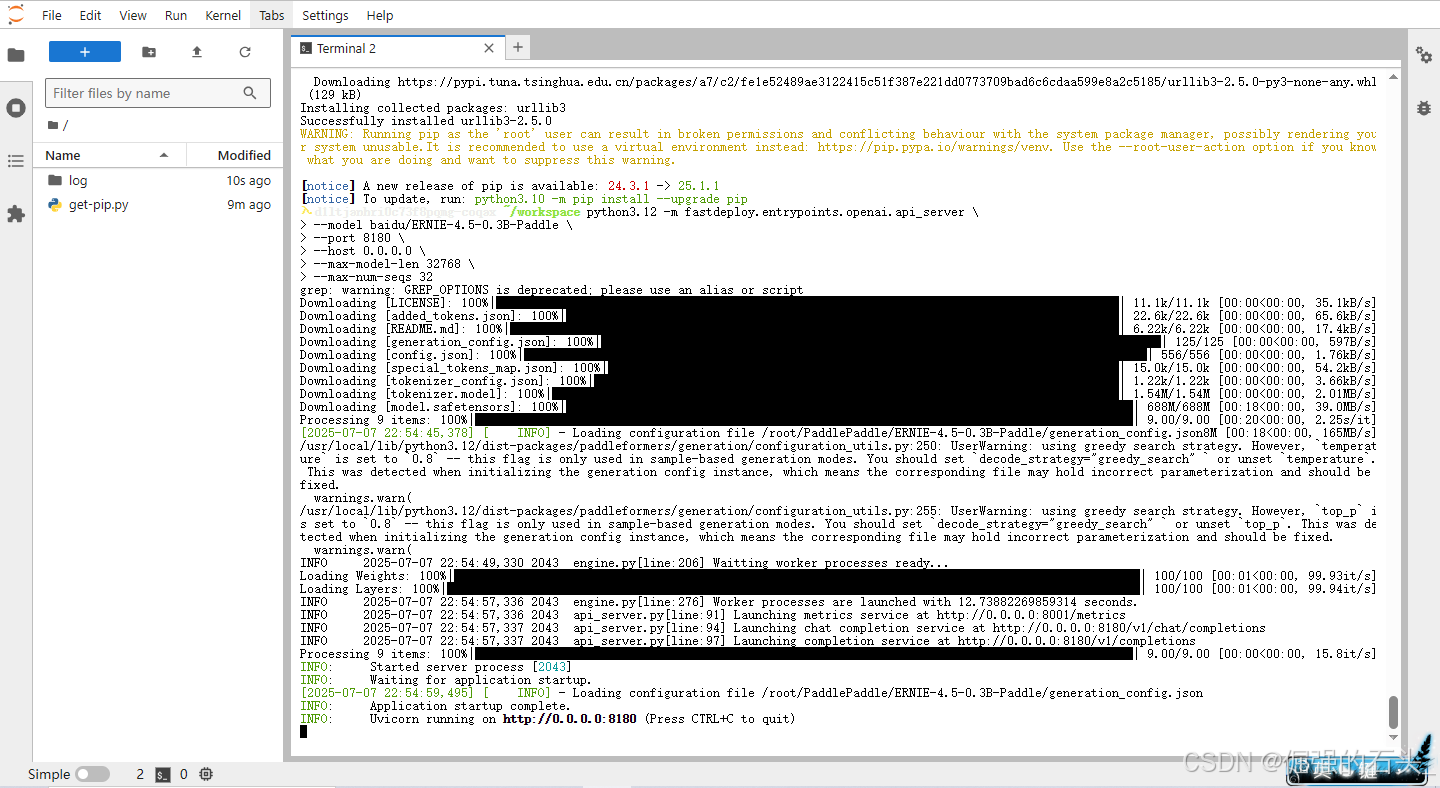Viewport: 1440px width, 788px height.
Task: Click the blue New Launcher button
Action: click(85, 52)
